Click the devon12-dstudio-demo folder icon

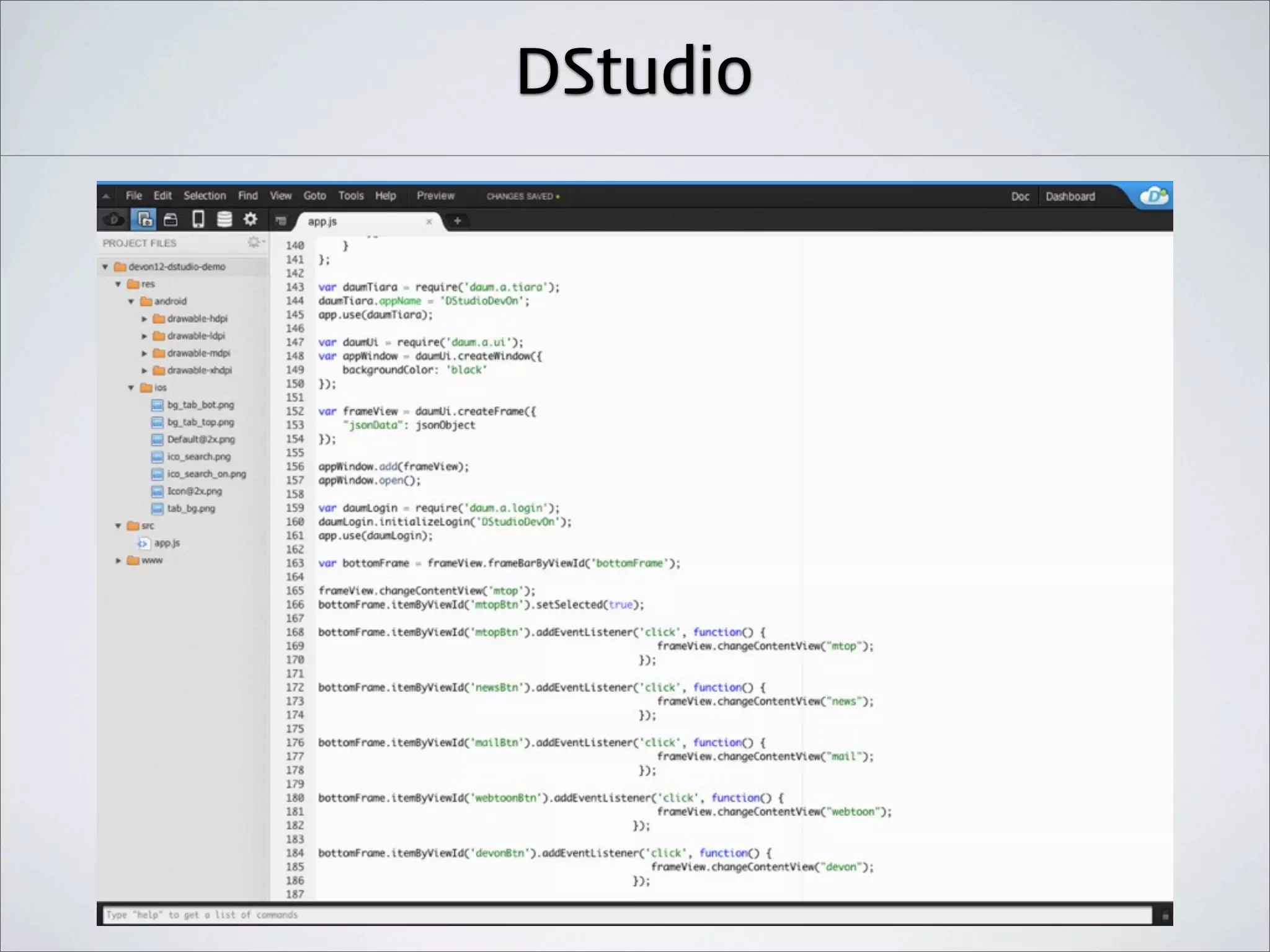tap(120, 267)
